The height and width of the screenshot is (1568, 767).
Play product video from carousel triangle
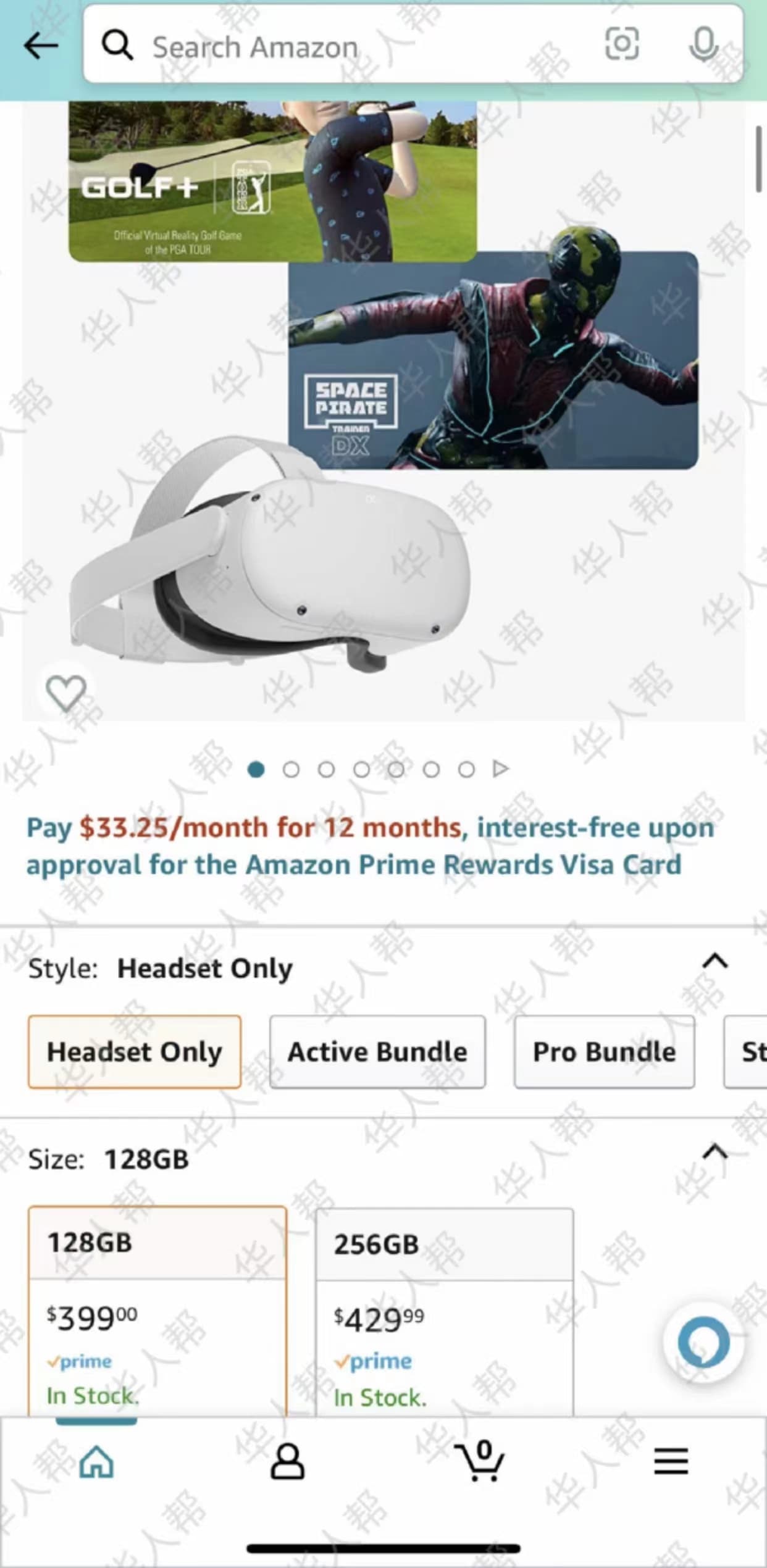[501, 769]
